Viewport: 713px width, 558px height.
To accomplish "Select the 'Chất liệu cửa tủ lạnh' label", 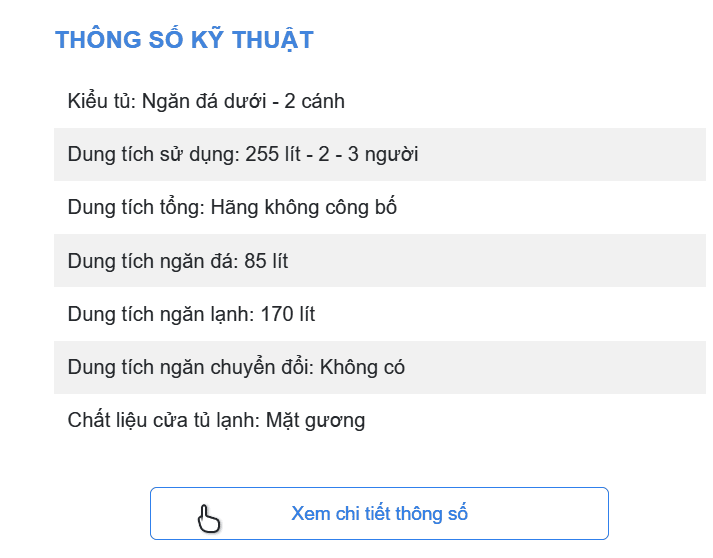I will coord(163,420).
